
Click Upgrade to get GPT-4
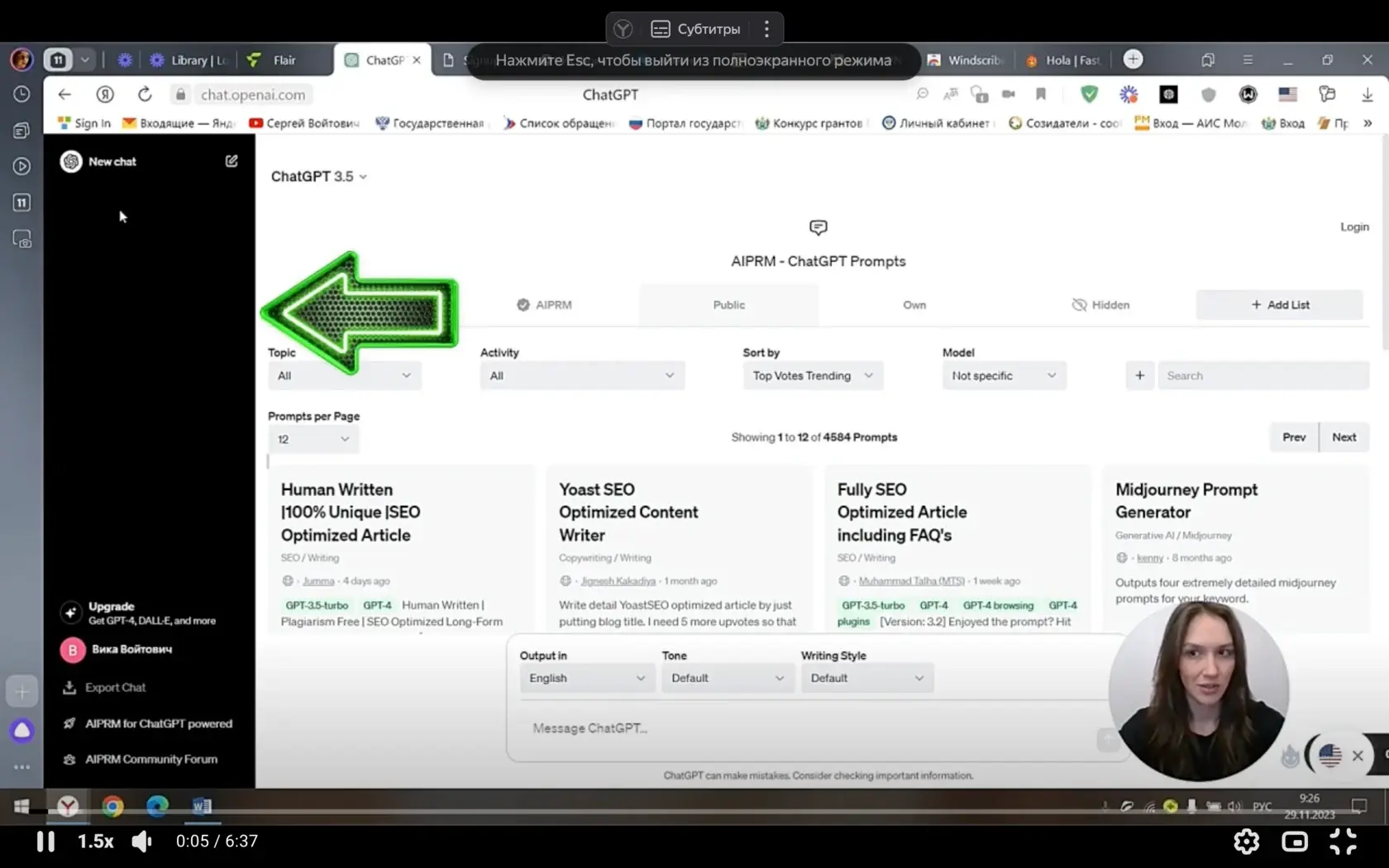(x=139, y=613)
